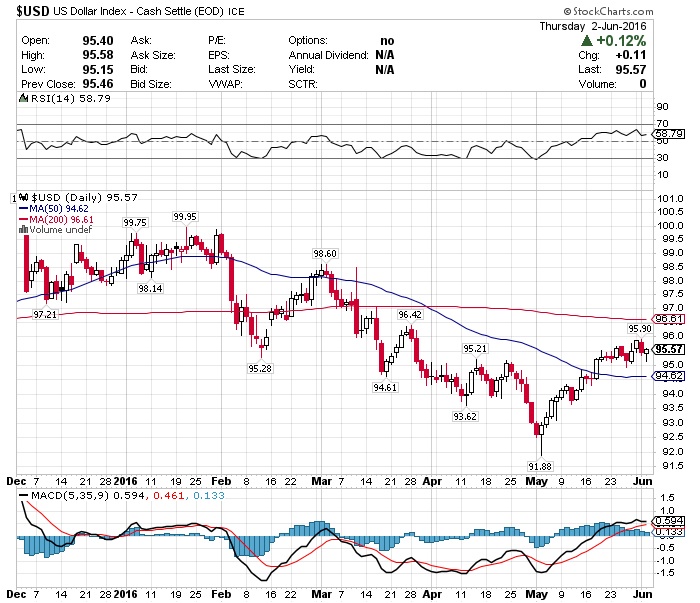The width and height of the screenshot is (700, 603).
Task: Click the 0.594 MACD axis tag
Action: click(x=668, y=521)
